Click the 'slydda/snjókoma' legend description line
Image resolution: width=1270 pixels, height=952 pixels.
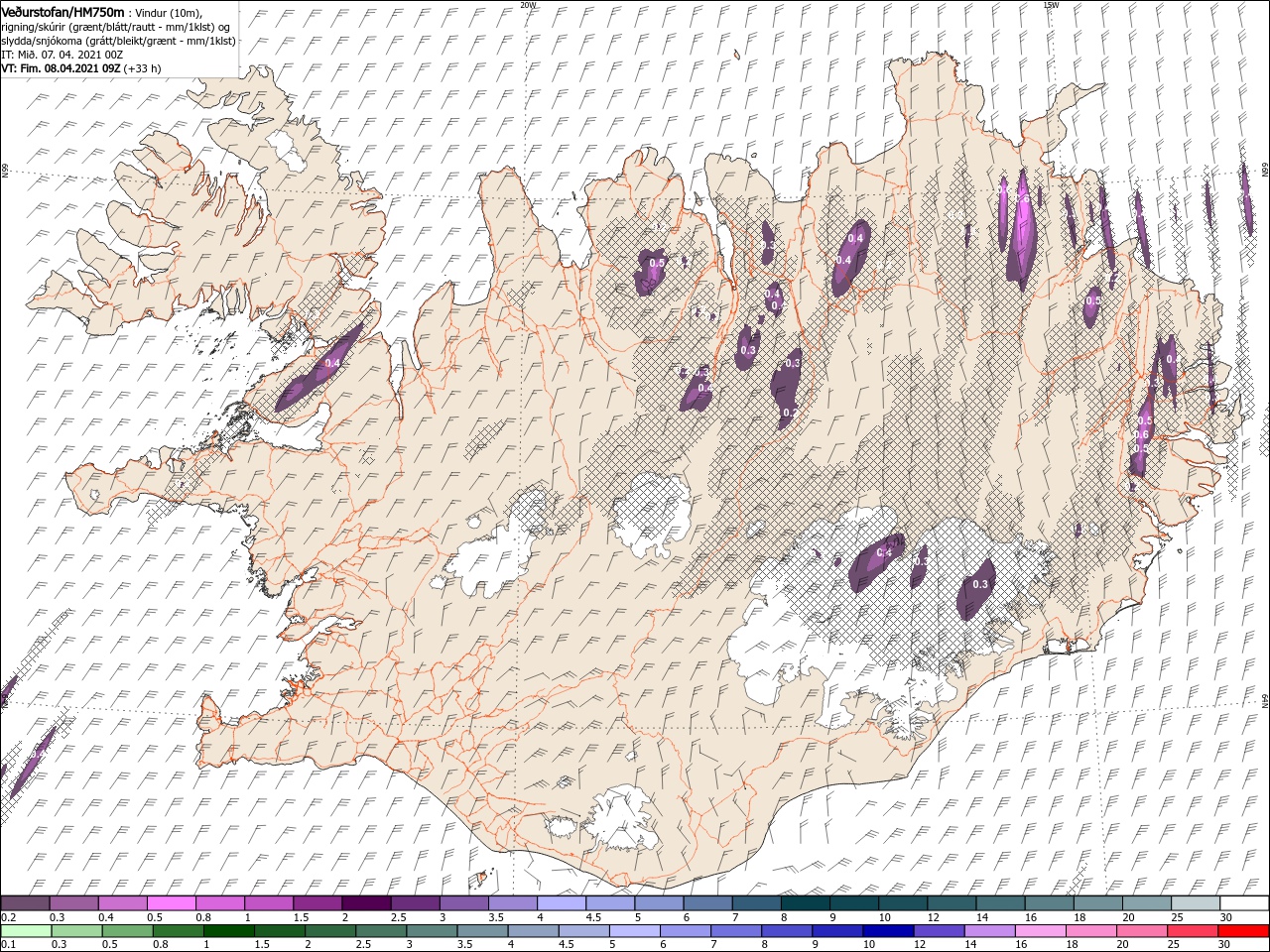(x=118, y=41)
